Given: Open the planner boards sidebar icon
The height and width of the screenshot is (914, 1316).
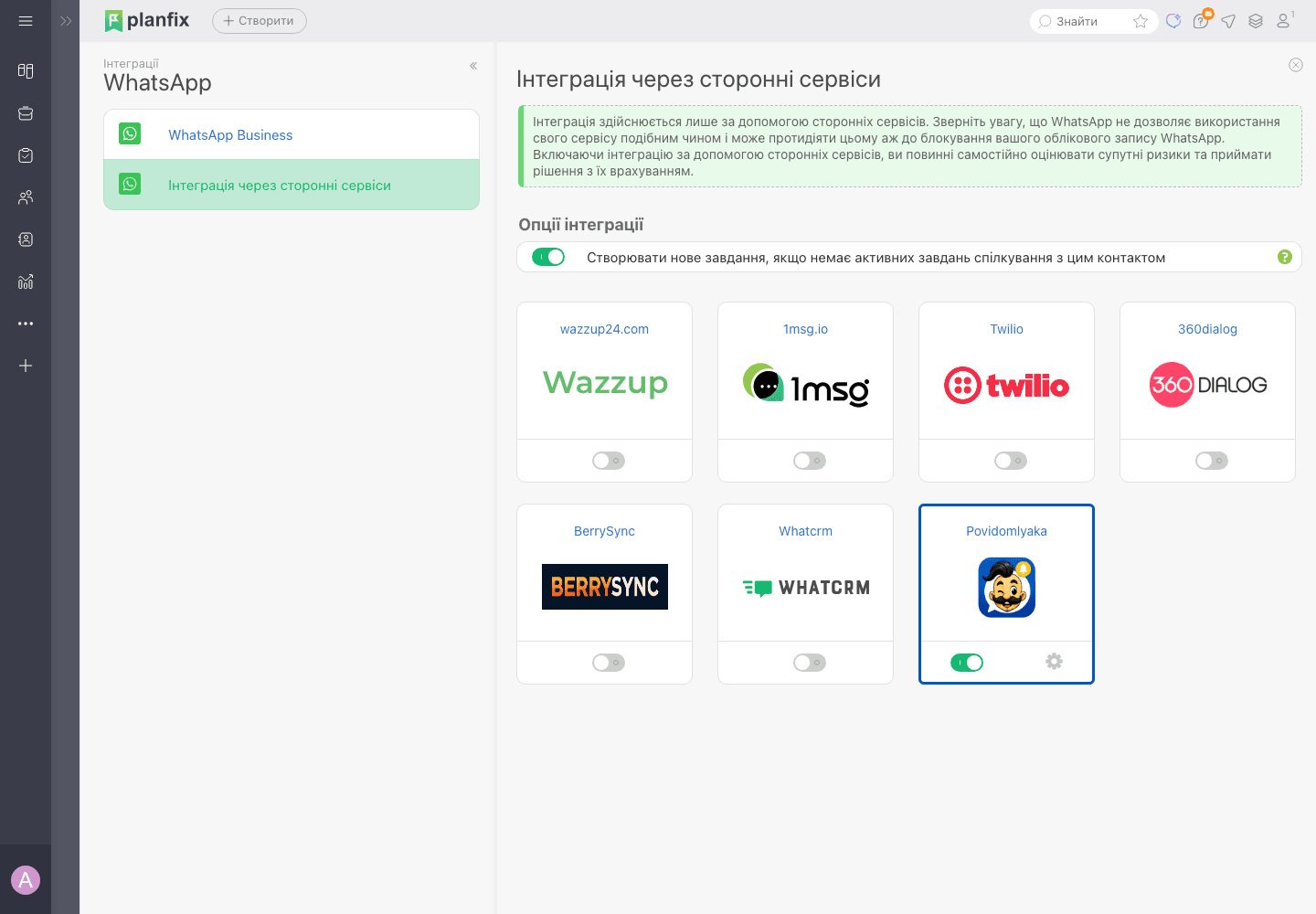Looking at the screenshot, I should click(26, 71).
